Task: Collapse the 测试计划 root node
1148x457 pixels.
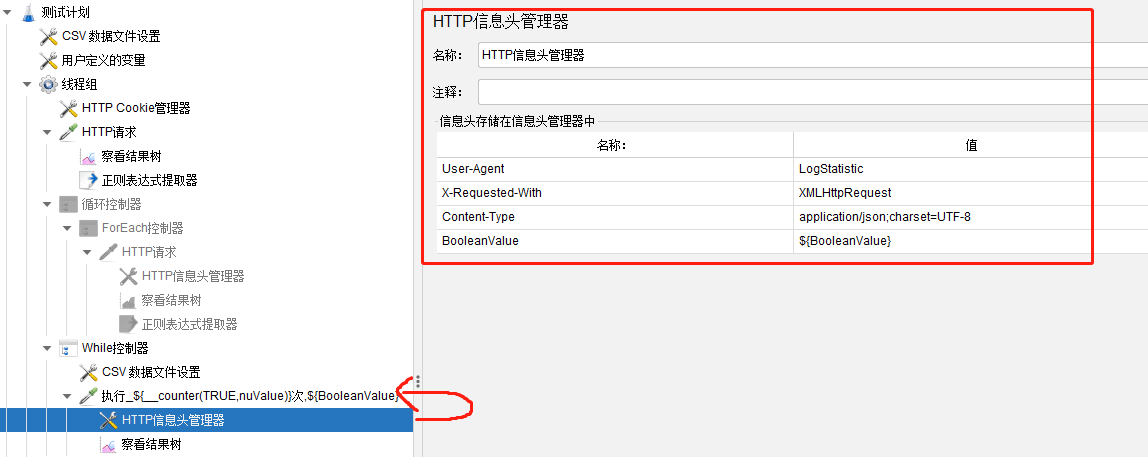Action: point(7,12)
